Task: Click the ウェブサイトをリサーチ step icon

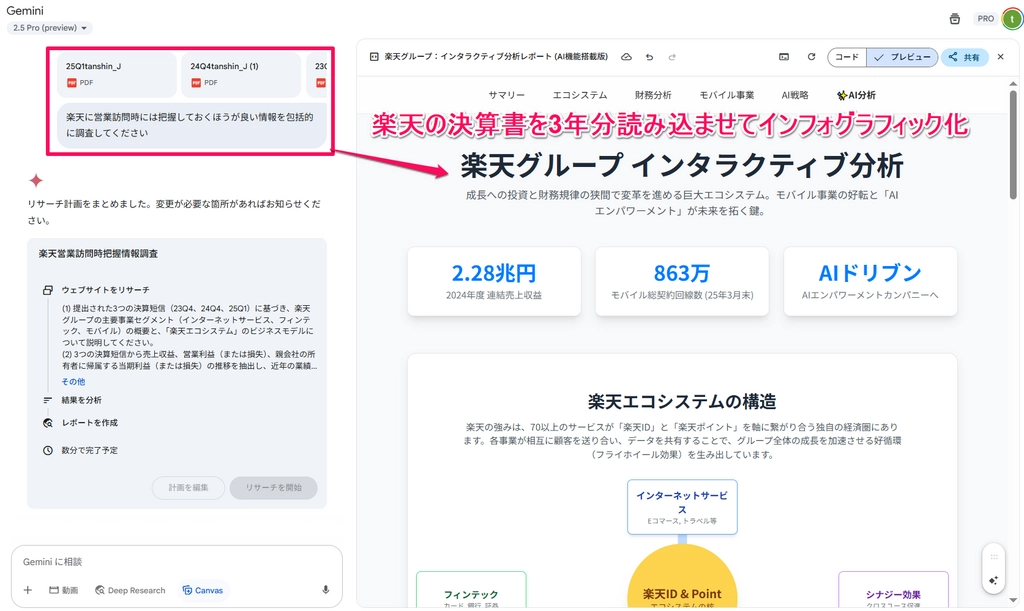Action: [x=48, y=290]
